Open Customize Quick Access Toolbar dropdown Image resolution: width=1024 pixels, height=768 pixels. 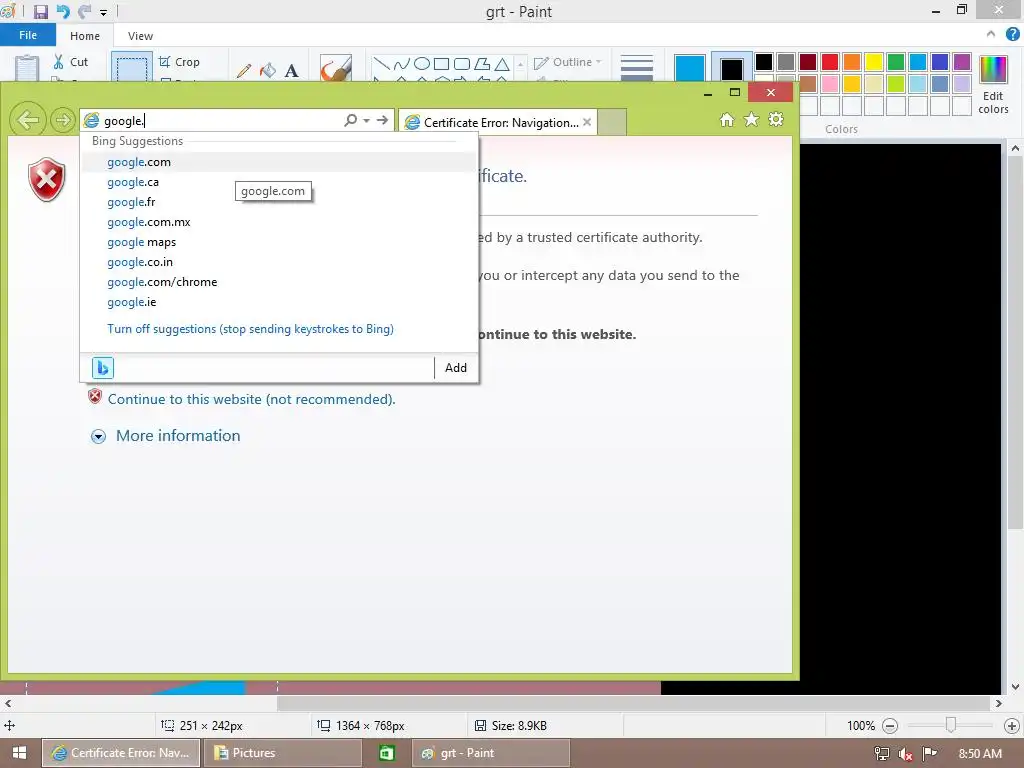pos(103,12)
